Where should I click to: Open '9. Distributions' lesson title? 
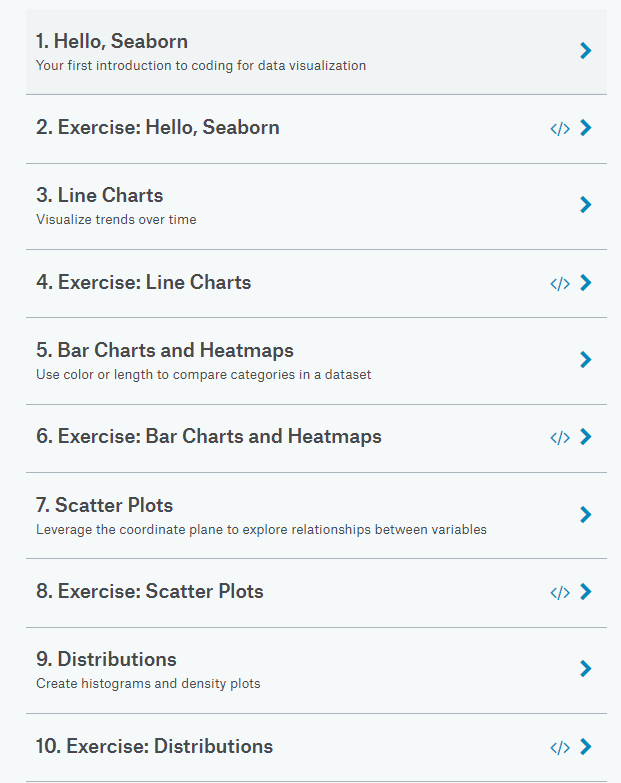[106, 659]
